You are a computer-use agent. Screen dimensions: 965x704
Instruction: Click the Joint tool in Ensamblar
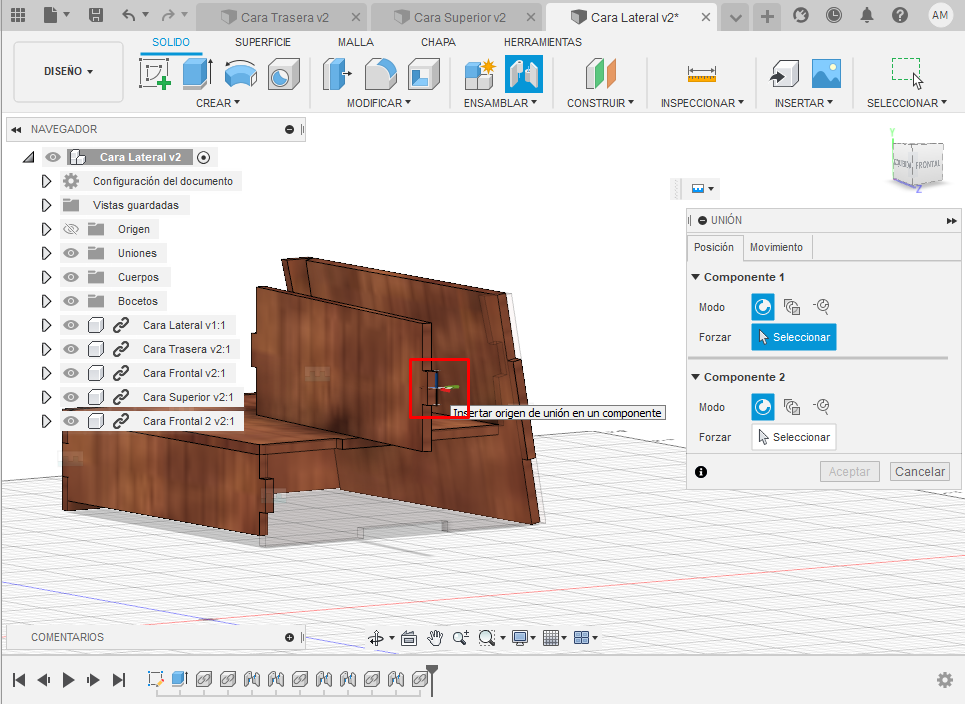tap(524, 74)
